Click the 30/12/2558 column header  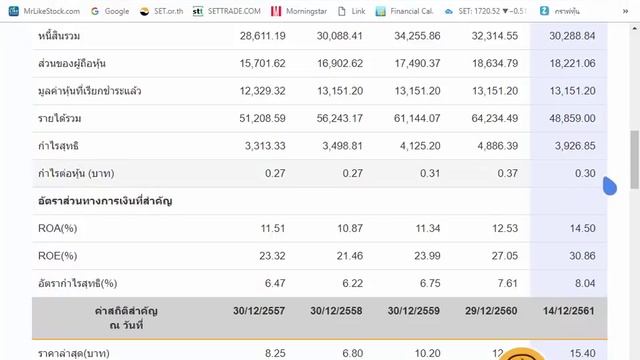pyautogui.click(x=336, y=311)
